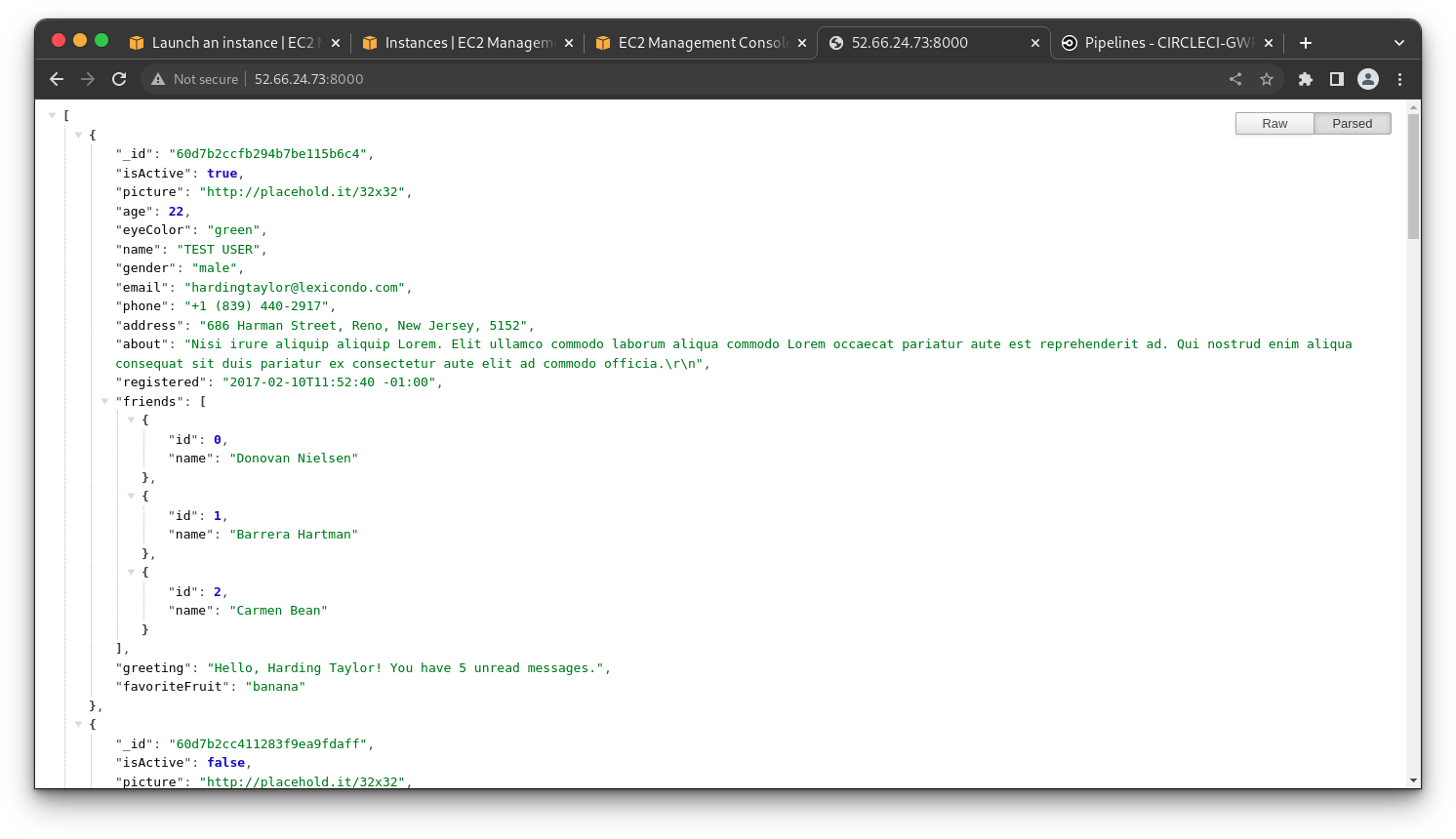
Task: Share this page icon in address bar
Action: [x=1235, y=79]
